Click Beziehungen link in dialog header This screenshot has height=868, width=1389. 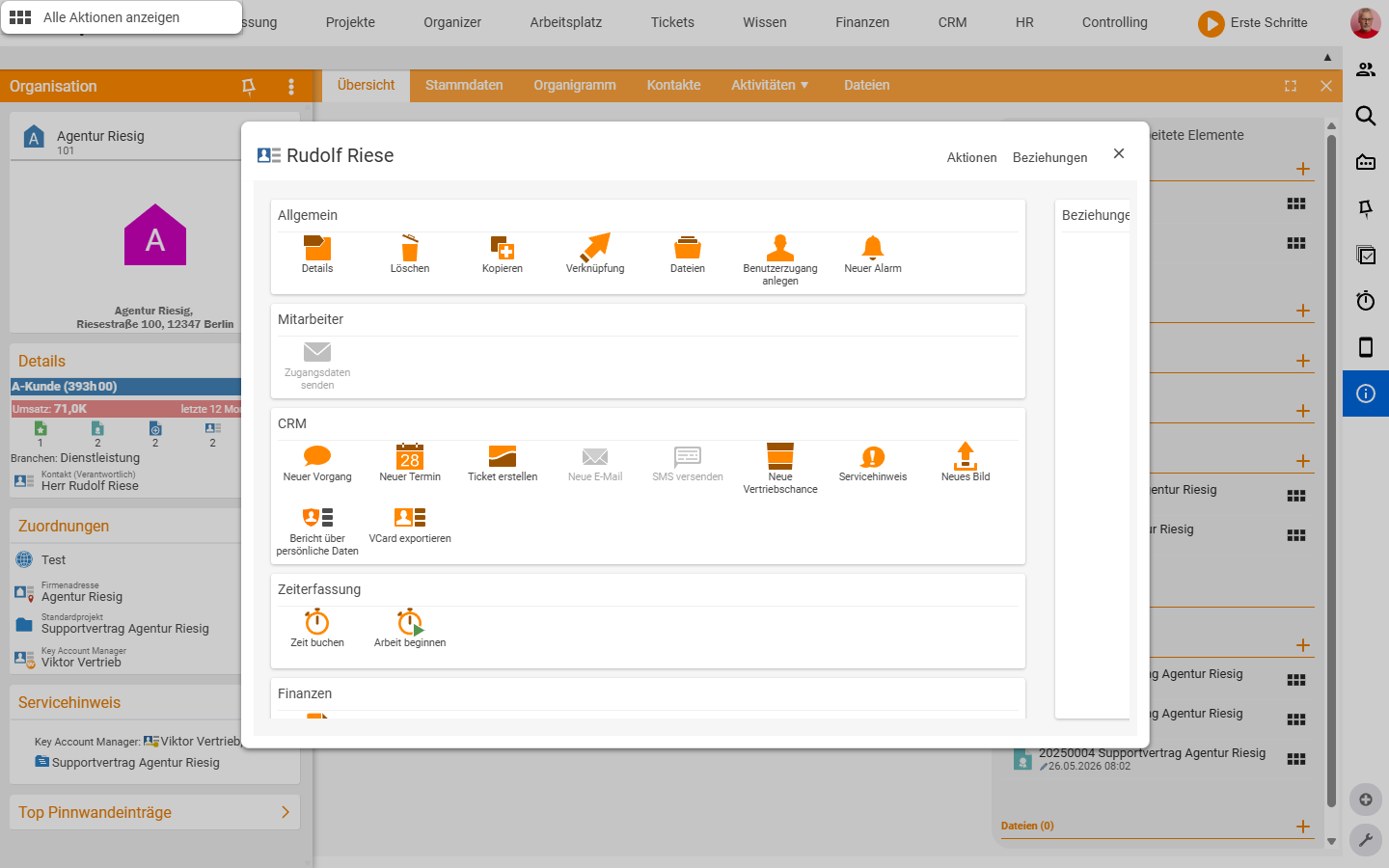coord(1049,157)
